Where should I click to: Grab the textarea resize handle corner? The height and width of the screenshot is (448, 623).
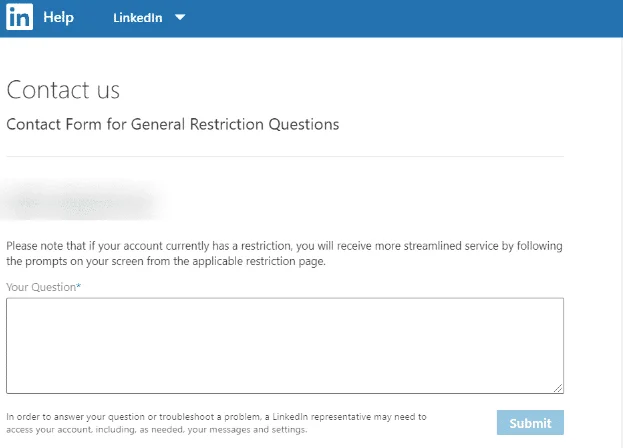click(558, 388)
